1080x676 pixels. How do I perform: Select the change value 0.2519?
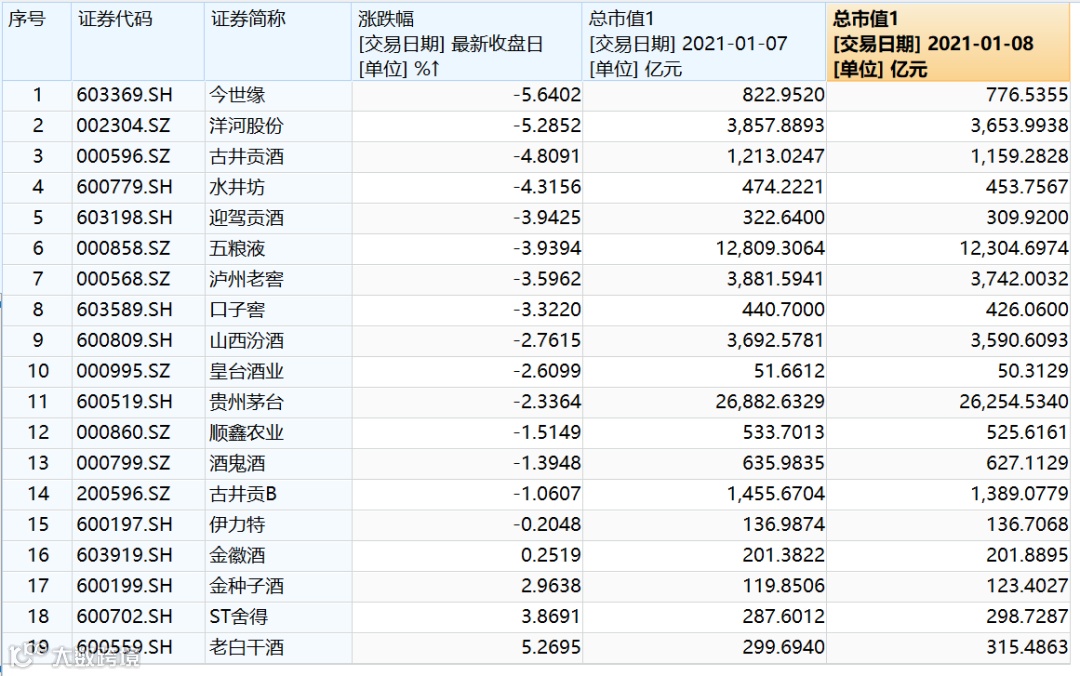[551, 555]
